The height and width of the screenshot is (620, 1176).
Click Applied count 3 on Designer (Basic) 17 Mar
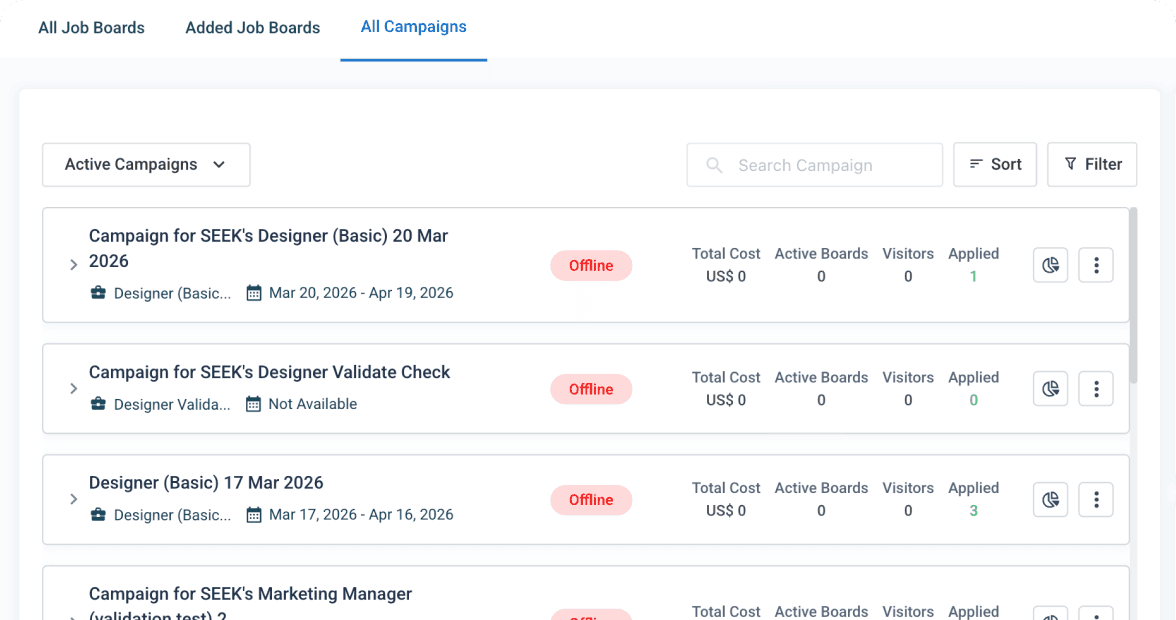pyautogui.click(x=974, y=511)
